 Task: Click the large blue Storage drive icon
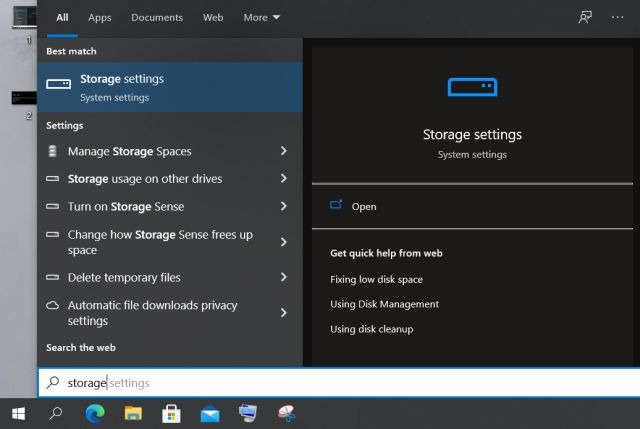pyautogui.click(x=472, y=87)
